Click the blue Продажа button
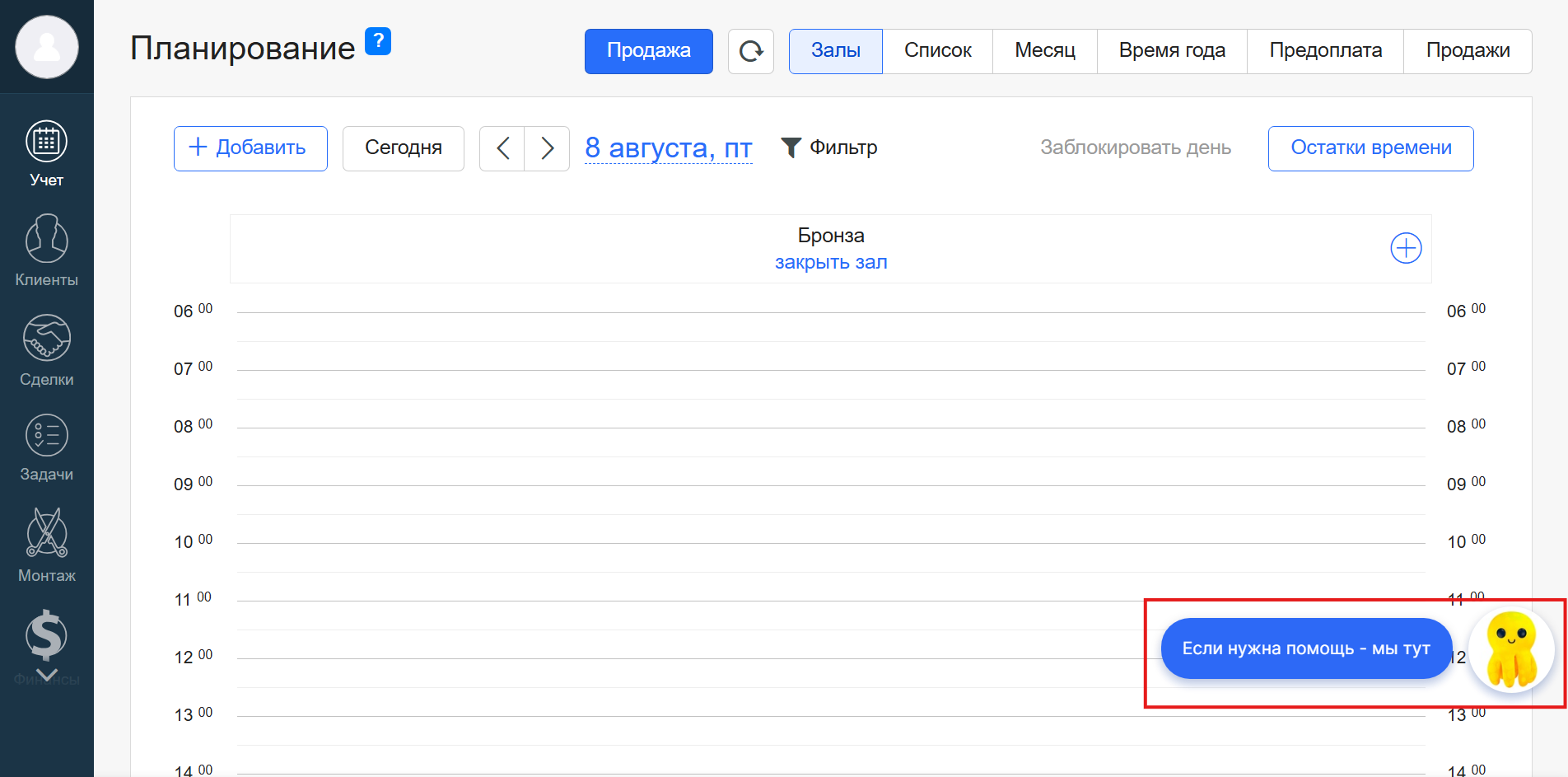Viewport: 1568px width, 777px height. pyautogui.click(x=648, y=51)
